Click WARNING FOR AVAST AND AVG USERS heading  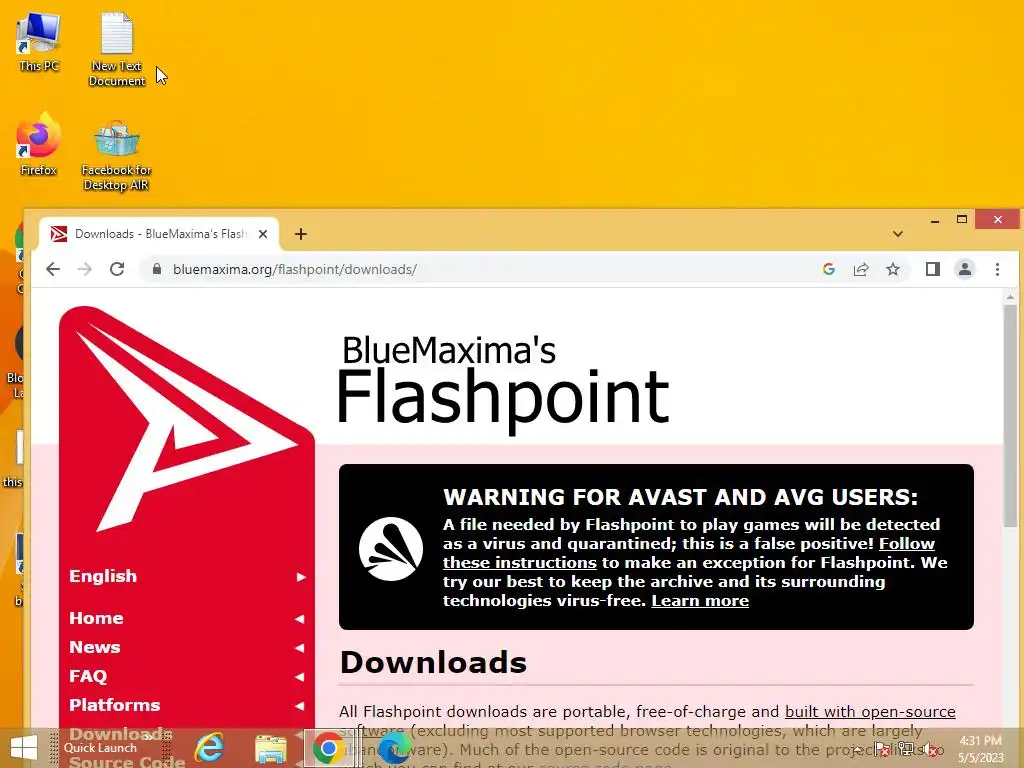point(680,497)
